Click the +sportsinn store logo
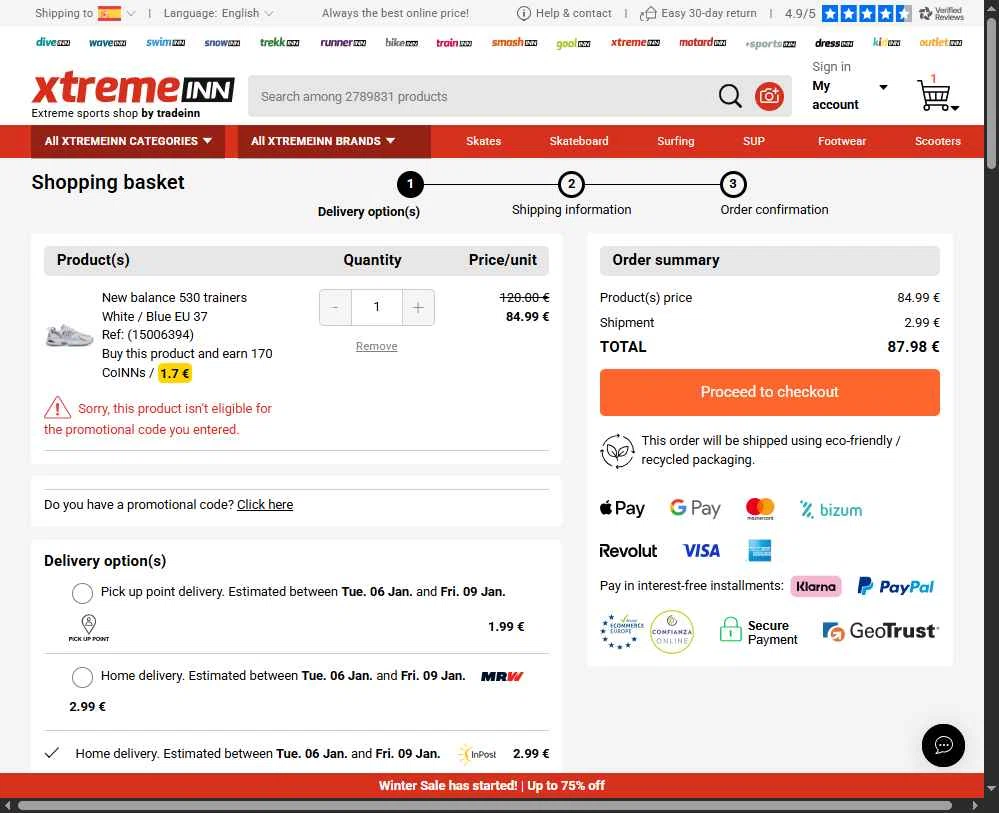The height and width of the screenshot is (813, 999). click(770, 43)
